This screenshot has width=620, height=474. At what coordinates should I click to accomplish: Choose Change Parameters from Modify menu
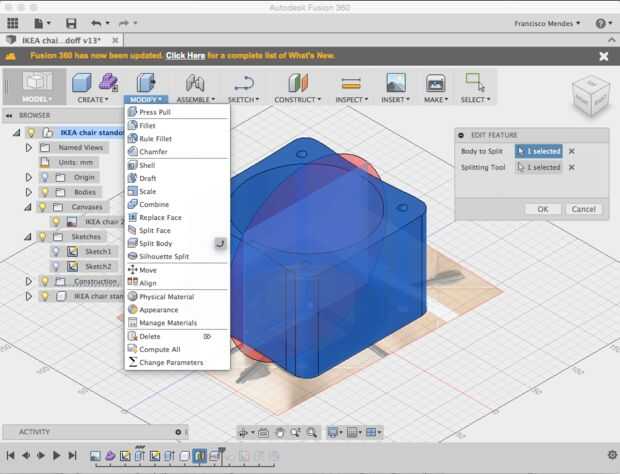pos(177,363)
